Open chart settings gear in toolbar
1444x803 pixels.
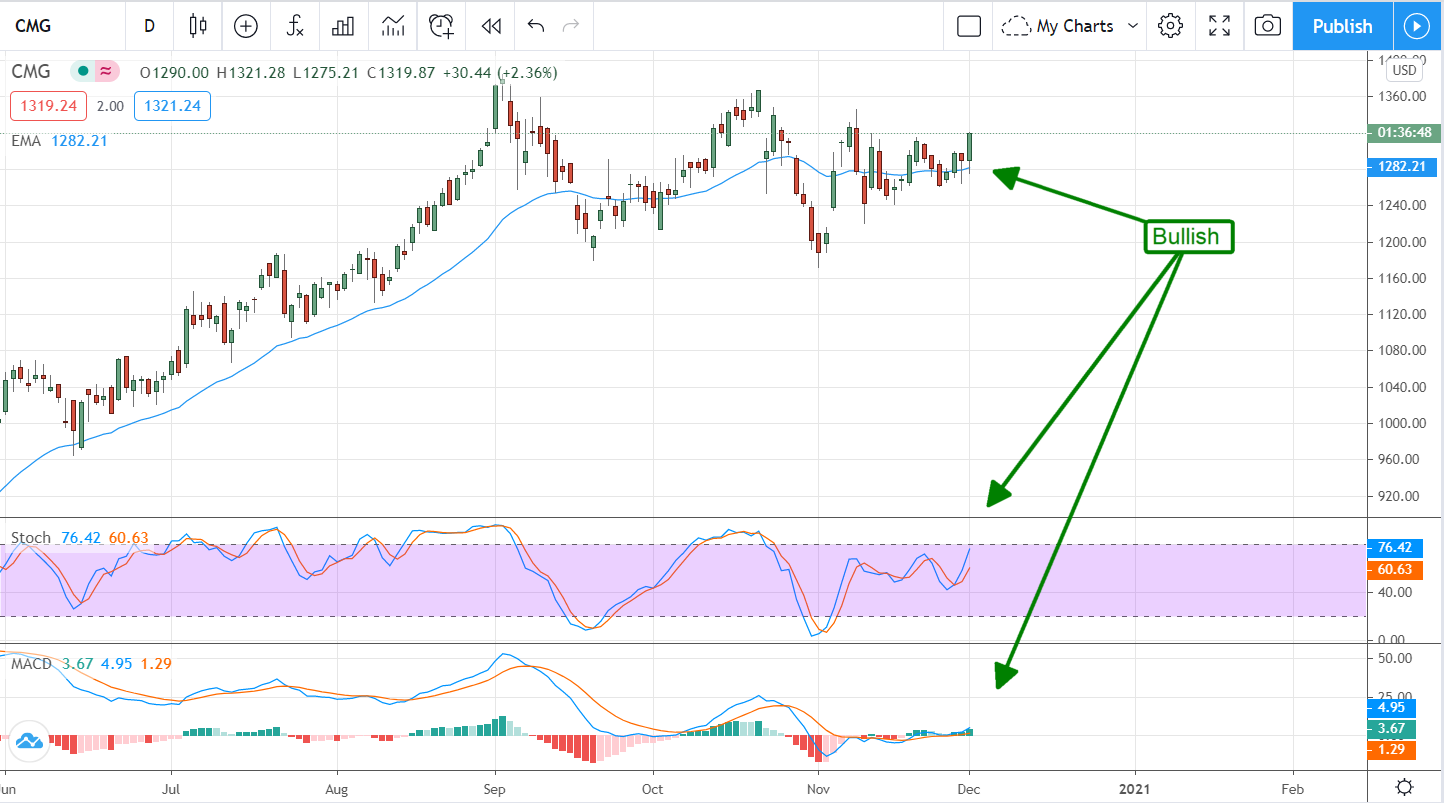[x=1170, y=26]
